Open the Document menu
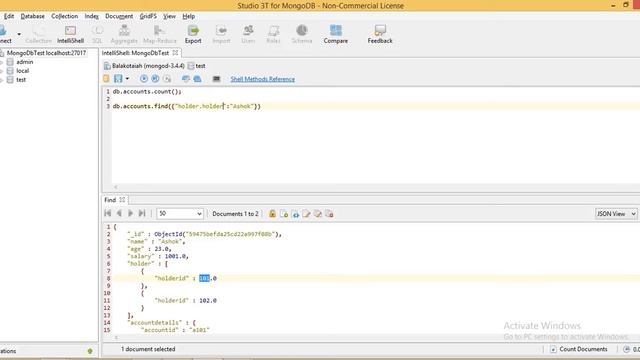 click(119, 16)
